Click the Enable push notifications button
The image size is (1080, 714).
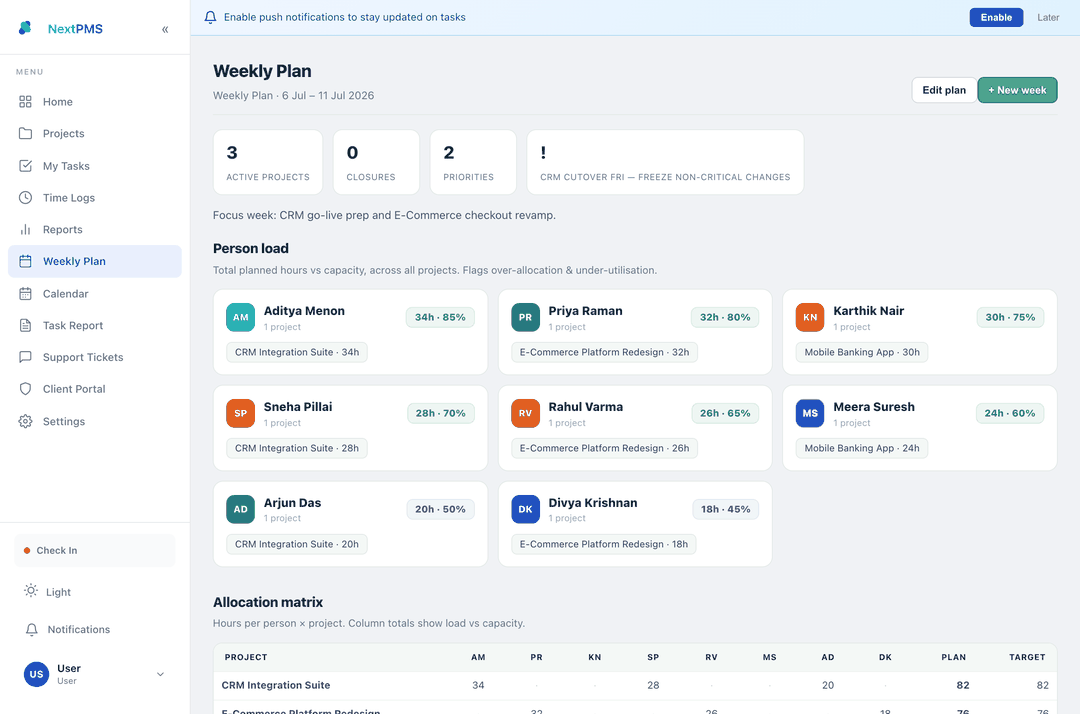click(996, 17)
